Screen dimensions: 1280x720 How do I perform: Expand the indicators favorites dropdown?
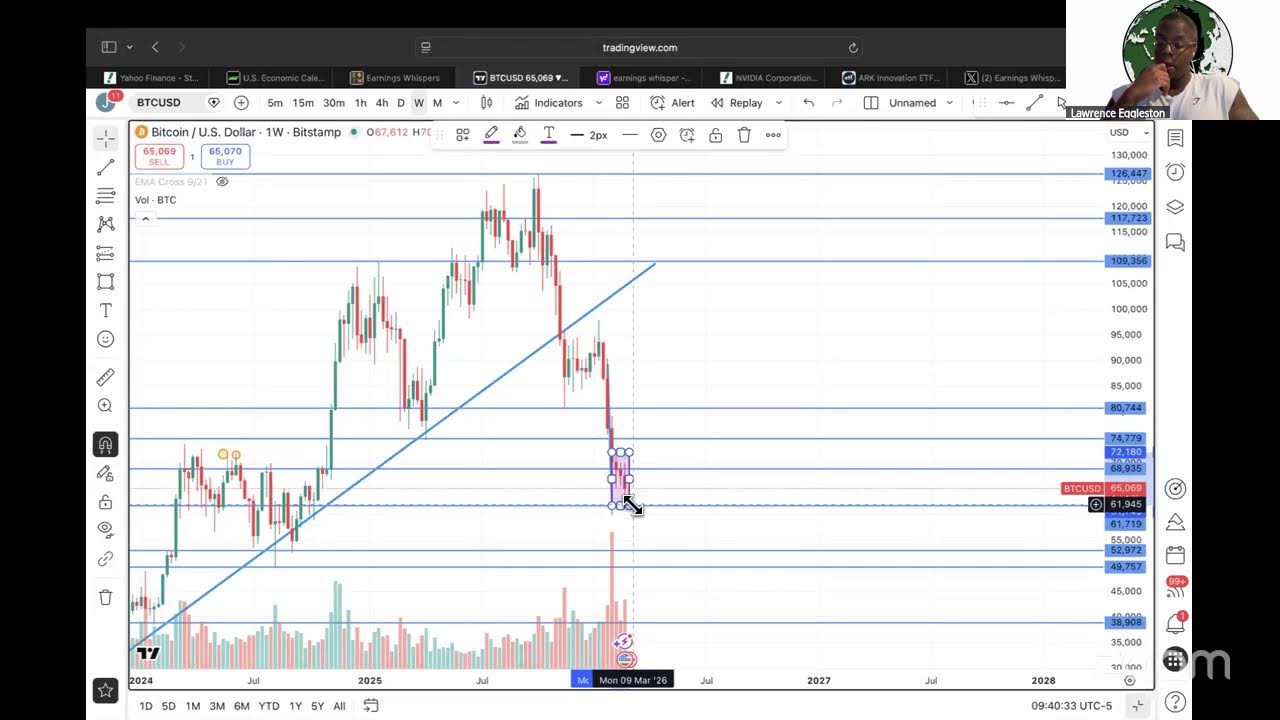(599, 103)
